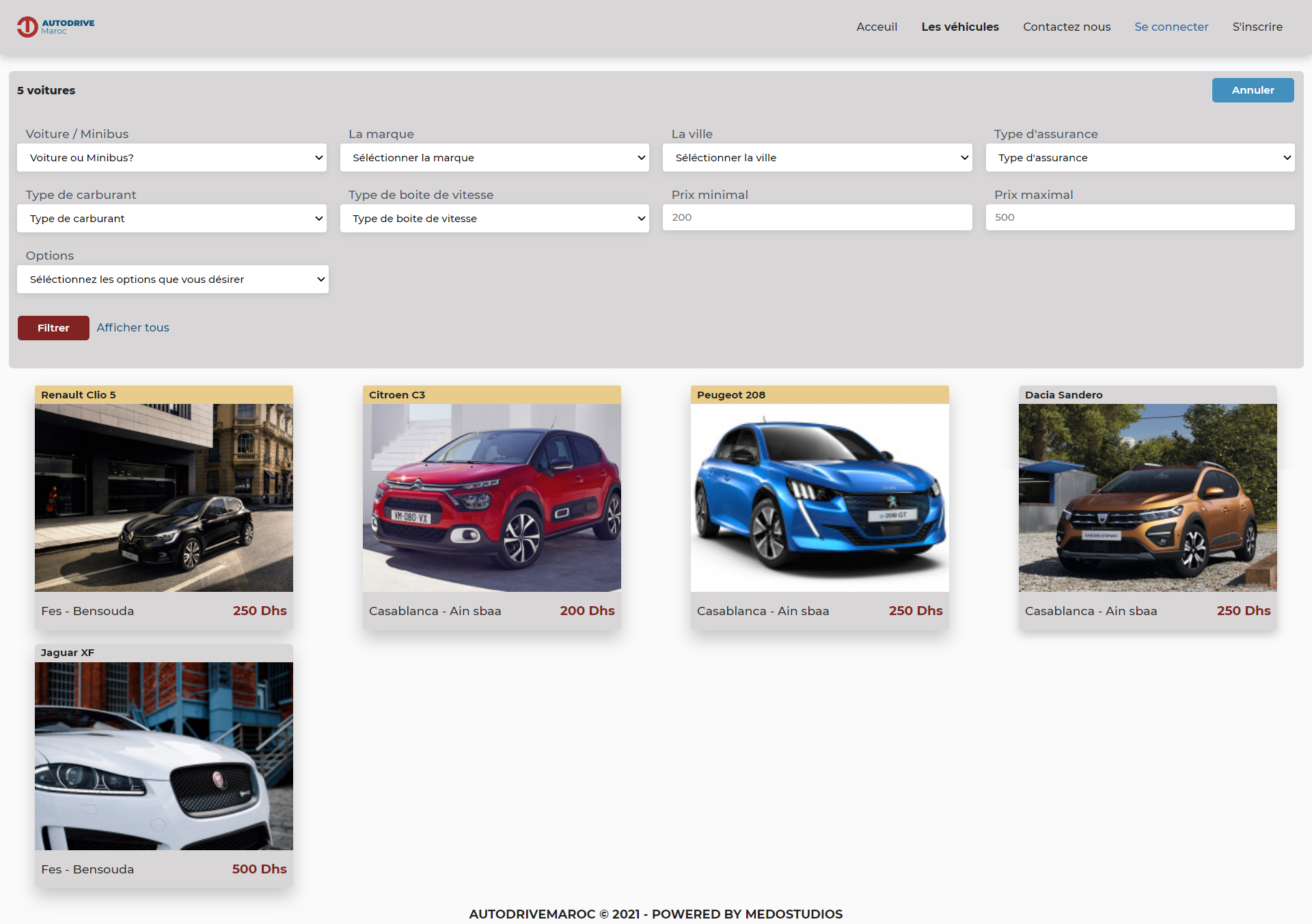Click the 5 voitures count text

tap(46, 90)
